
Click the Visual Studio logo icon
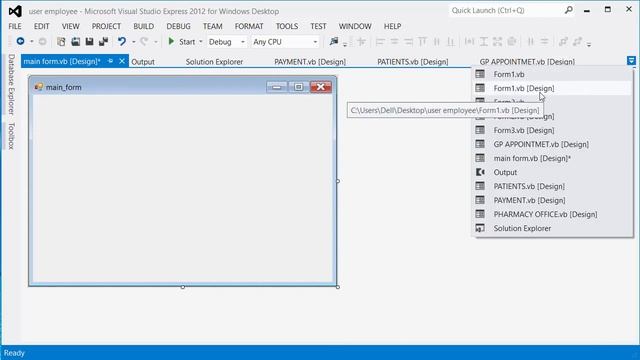pyautogui.click(x=15, y=11)
